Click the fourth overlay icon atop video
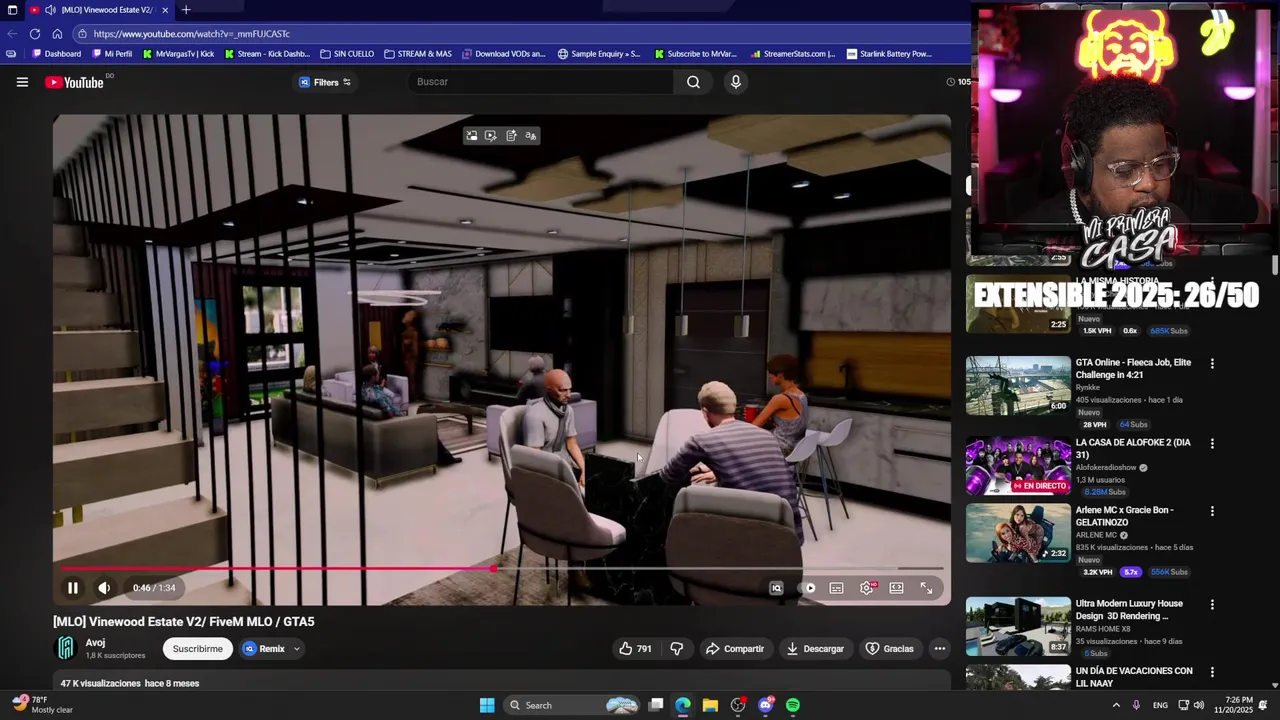Image resolution: width=1280 pixels, height=720 pixels. click(531, 136)
